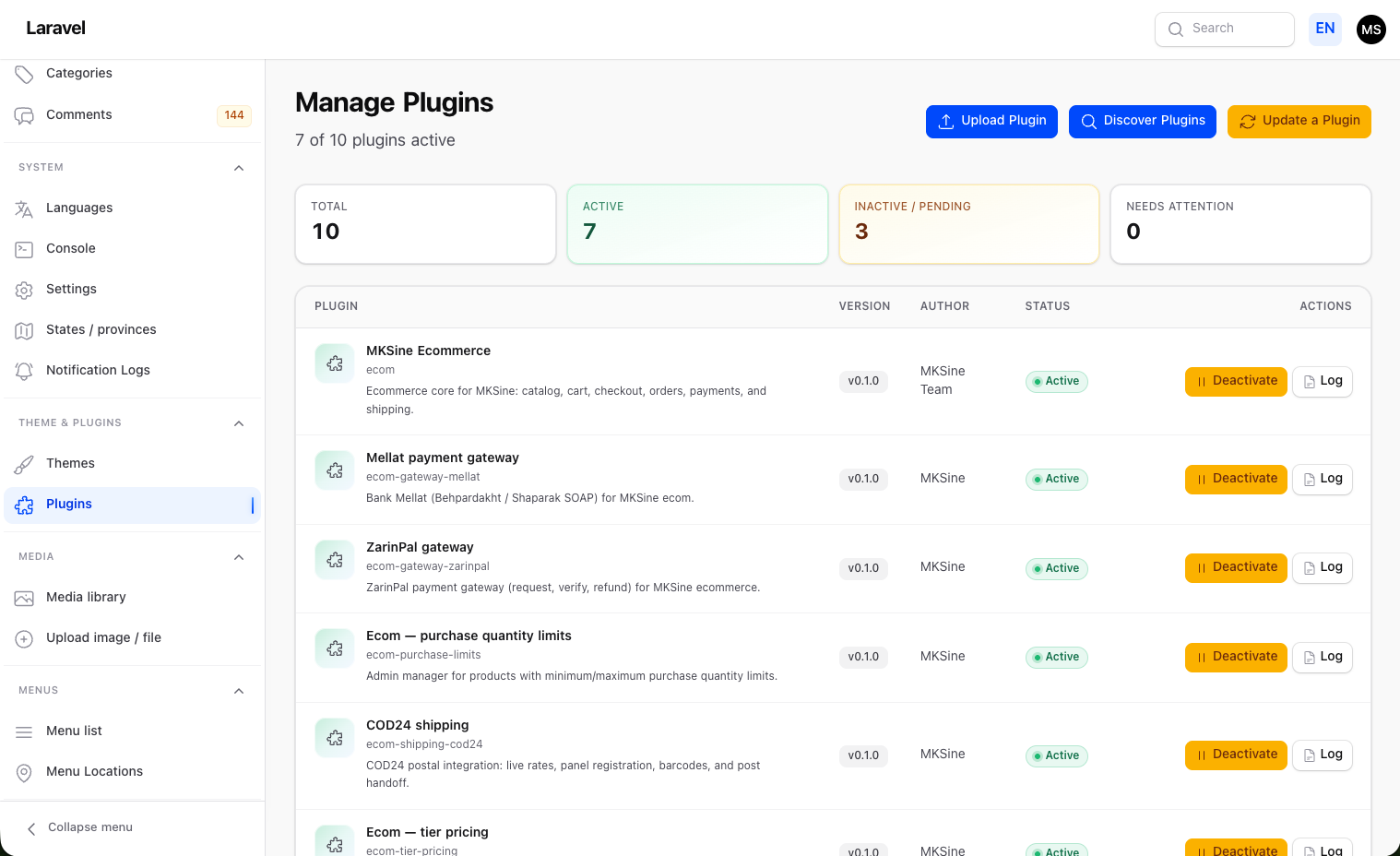Click the States / provinces map icon

(x=24, y=330)
